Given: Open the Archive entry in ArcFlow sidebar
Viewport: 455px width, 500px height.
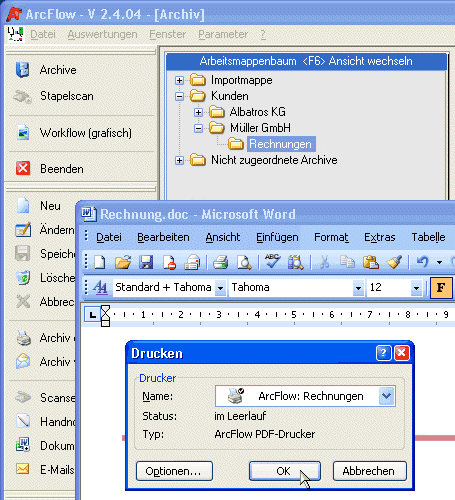Looking at the screenshot, I should pyautogui.click(x=46, y=70).
